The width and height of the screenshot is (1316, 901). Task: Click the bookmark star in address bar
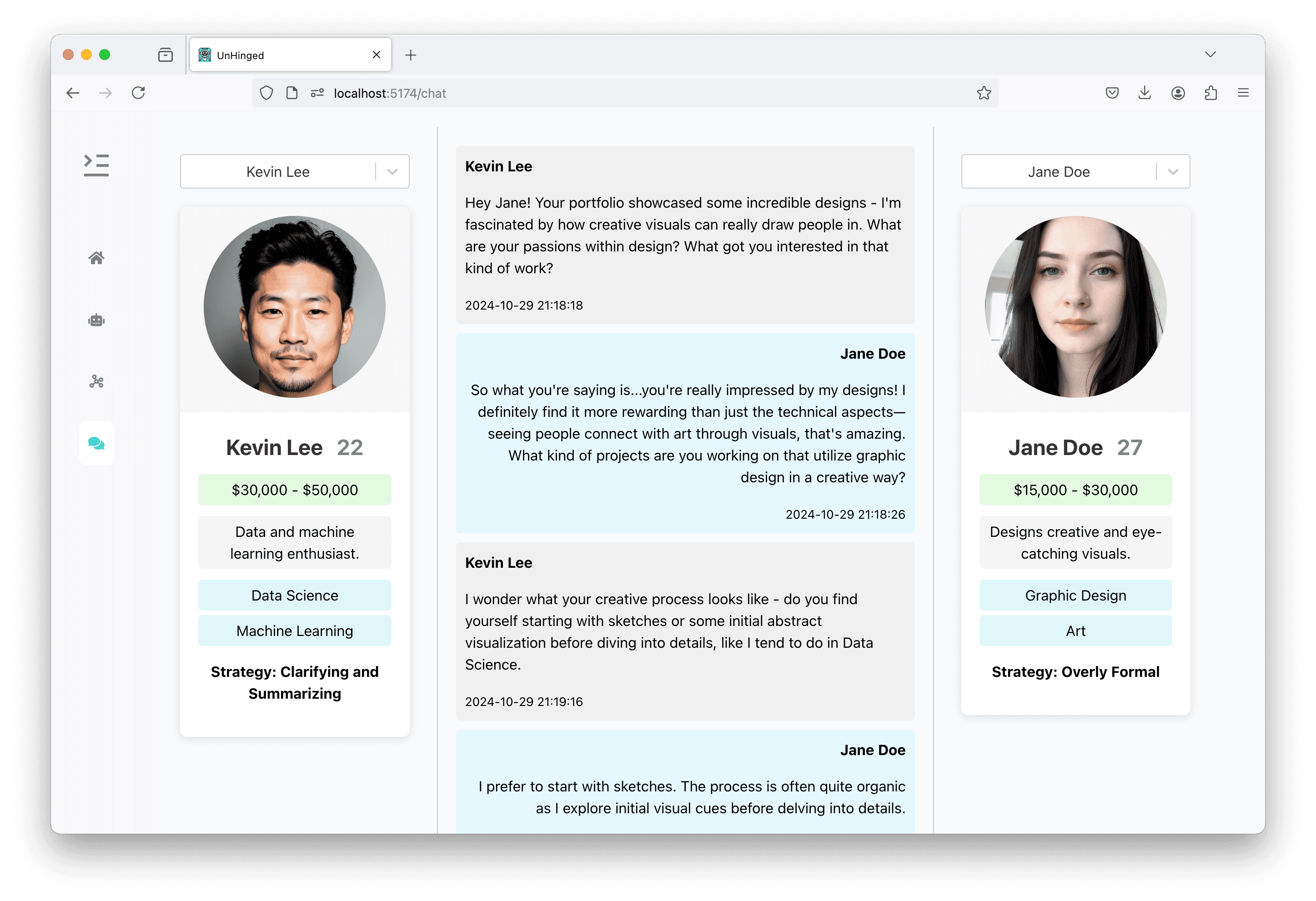[984, 93]
